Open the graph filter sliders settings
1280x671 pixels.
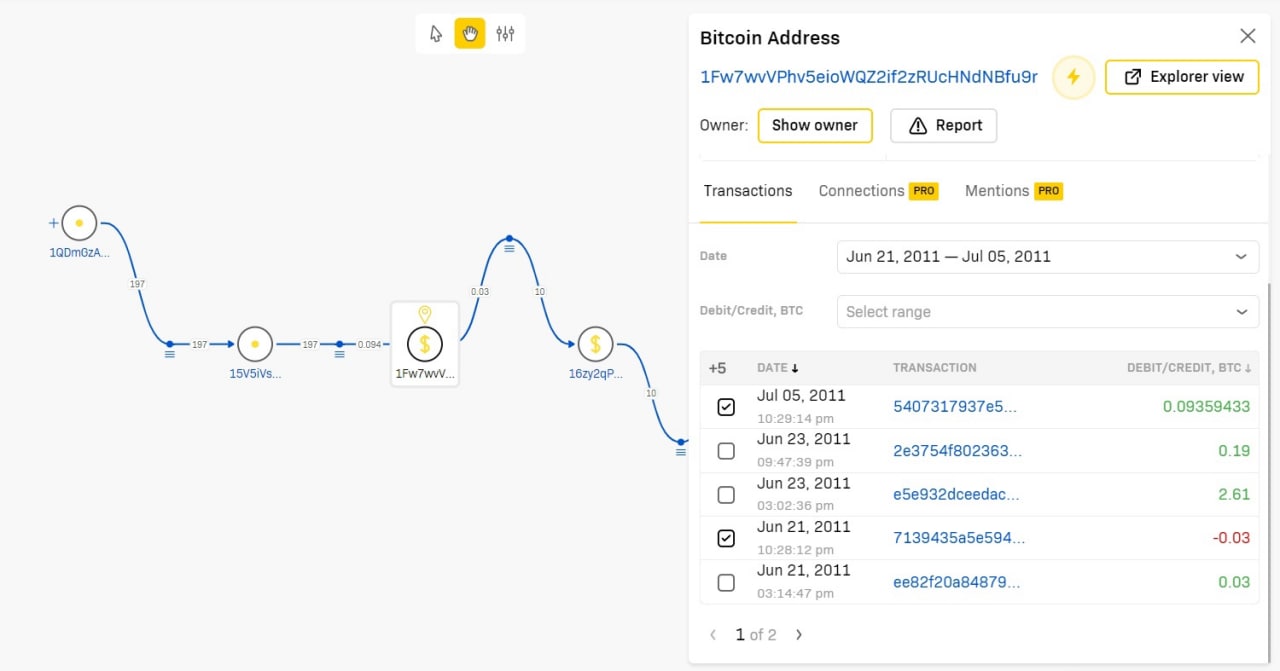pos(505,34)
